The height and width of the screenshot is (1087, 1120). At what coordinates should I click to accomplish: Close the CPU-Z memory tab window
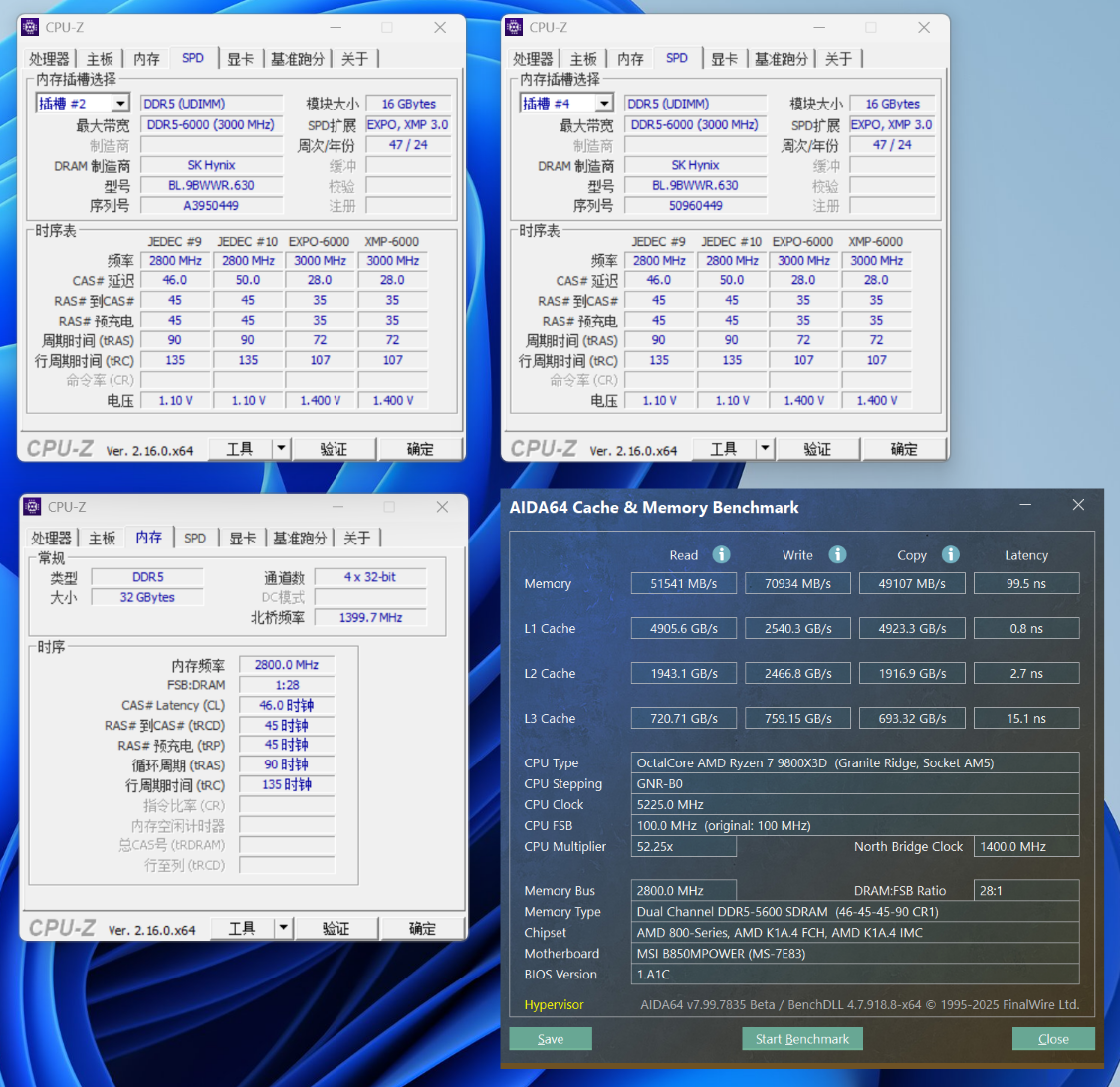click(x=442, y=507)
